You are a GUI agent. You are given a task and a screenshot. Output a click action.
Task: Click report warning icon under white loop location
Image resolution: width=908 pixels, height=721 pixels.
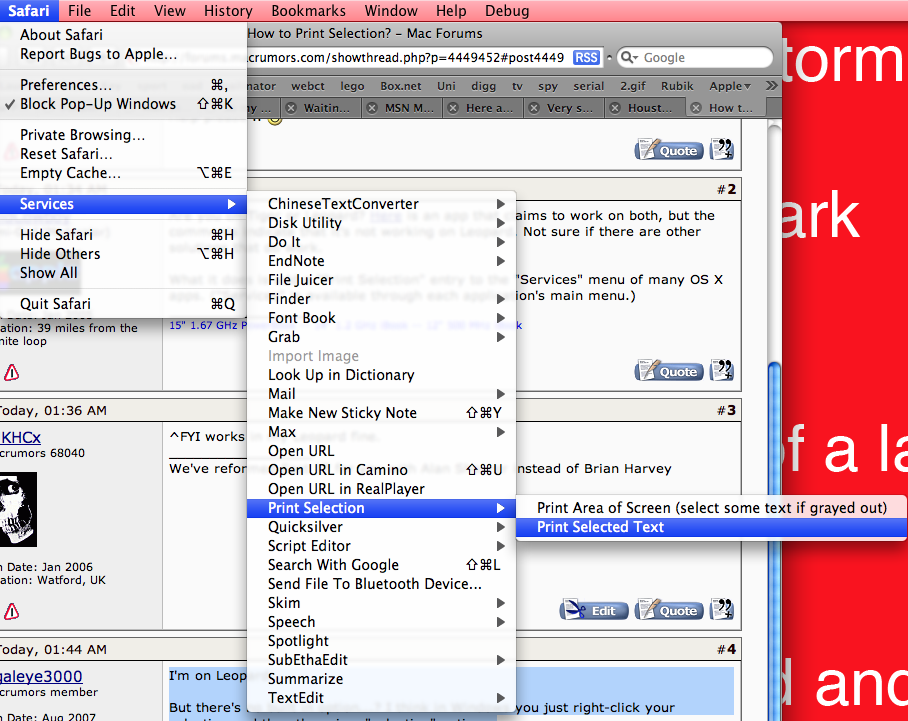[12, 372]
